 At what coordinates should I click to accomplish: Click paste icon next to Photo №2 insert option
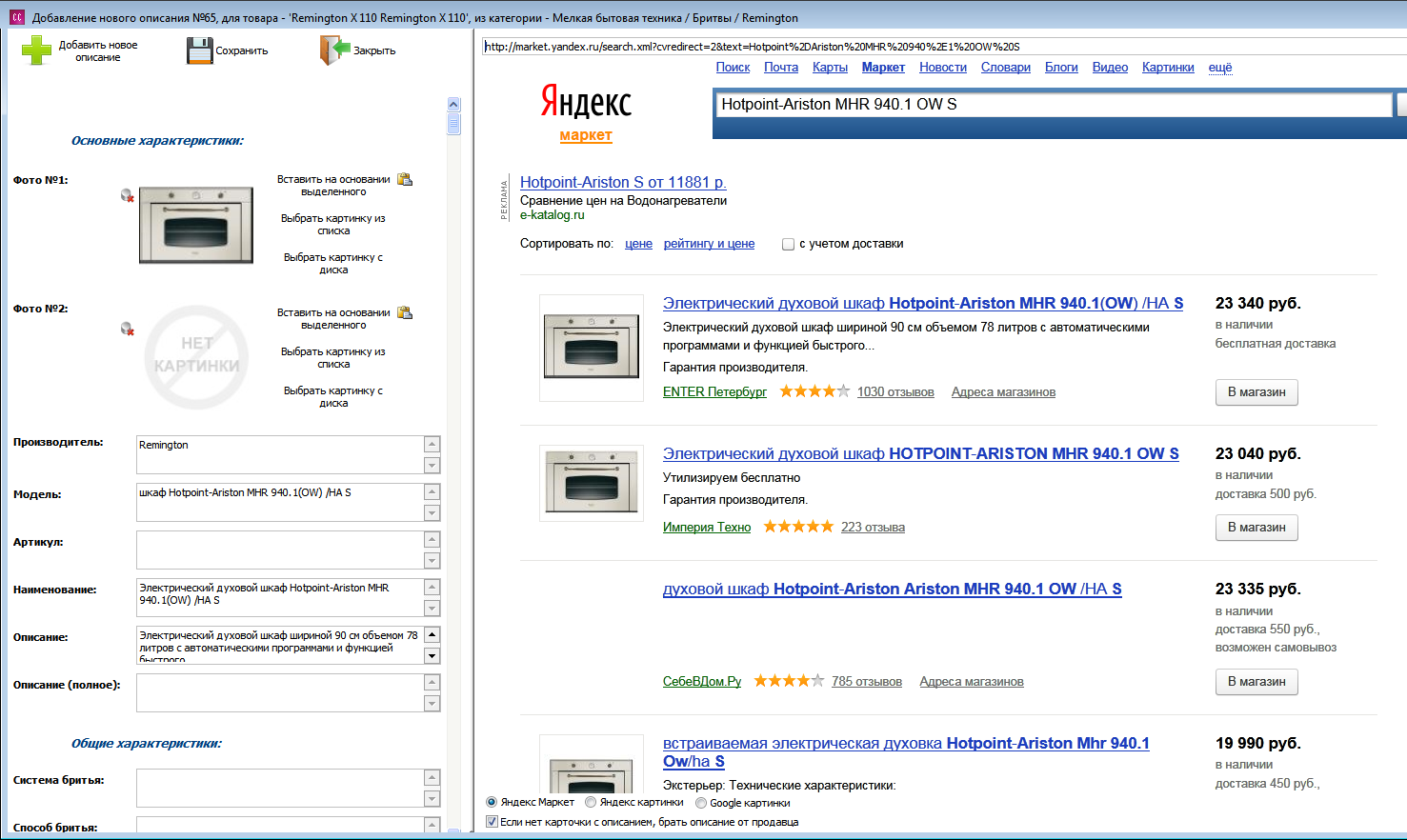tap(405, 312)
